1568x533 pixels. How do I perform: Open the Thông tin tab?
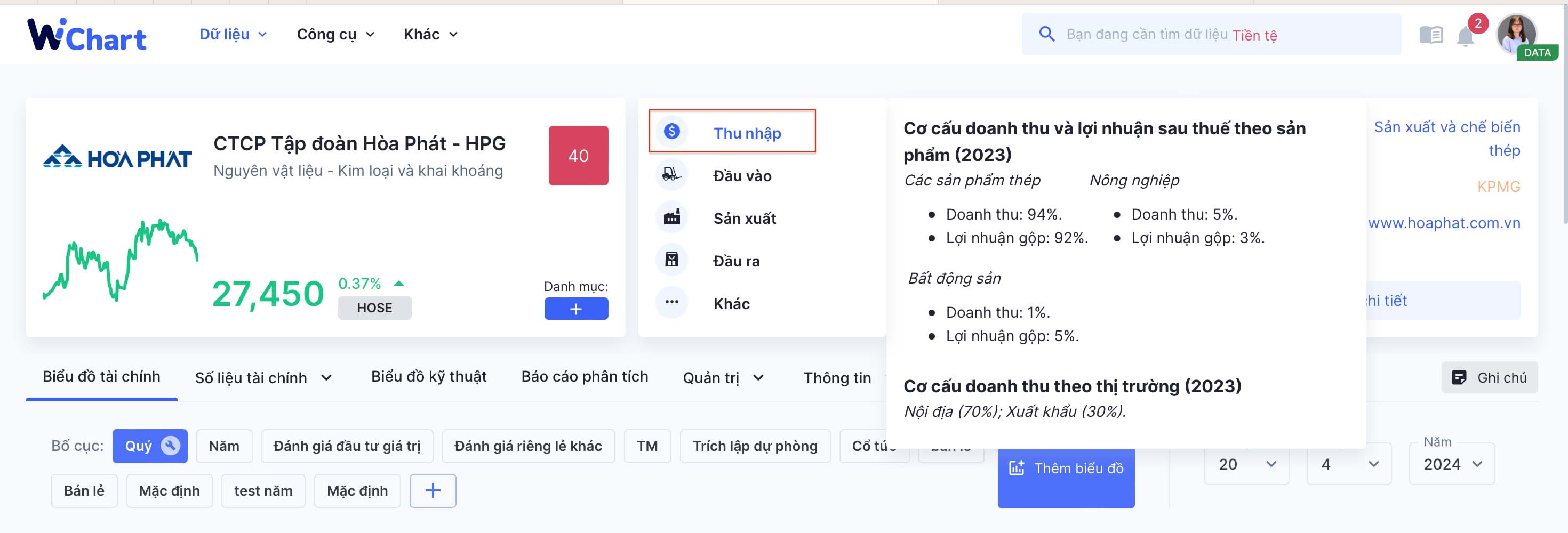coord(837,378)
